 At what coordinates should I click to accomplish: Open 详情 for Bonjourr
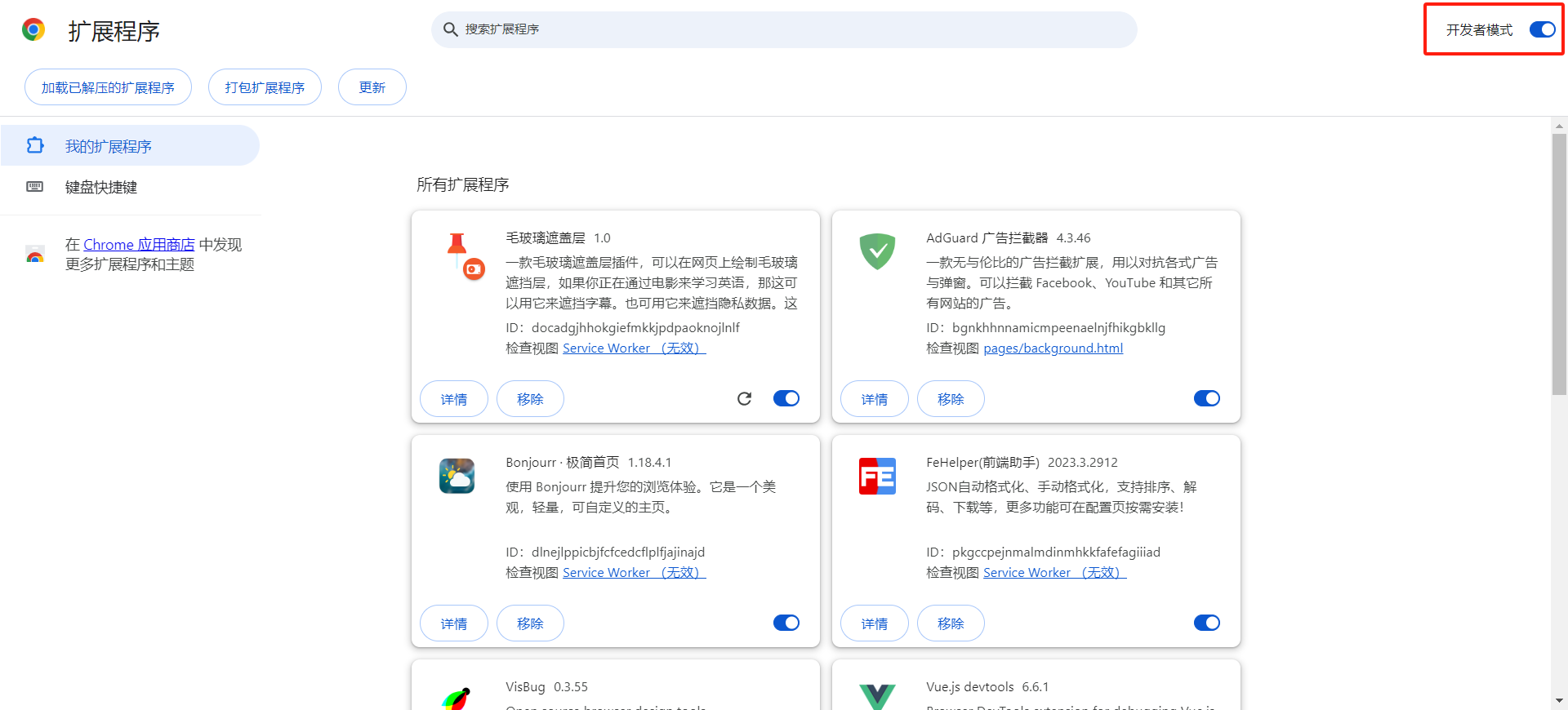coord(454,623)
